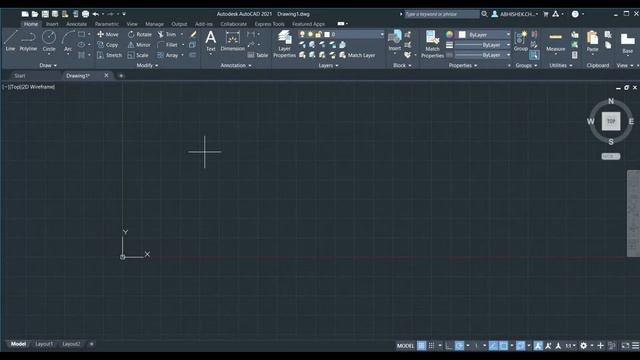Open object color ByLayer dropdown
640x360 pixels.
pos(484,35)
